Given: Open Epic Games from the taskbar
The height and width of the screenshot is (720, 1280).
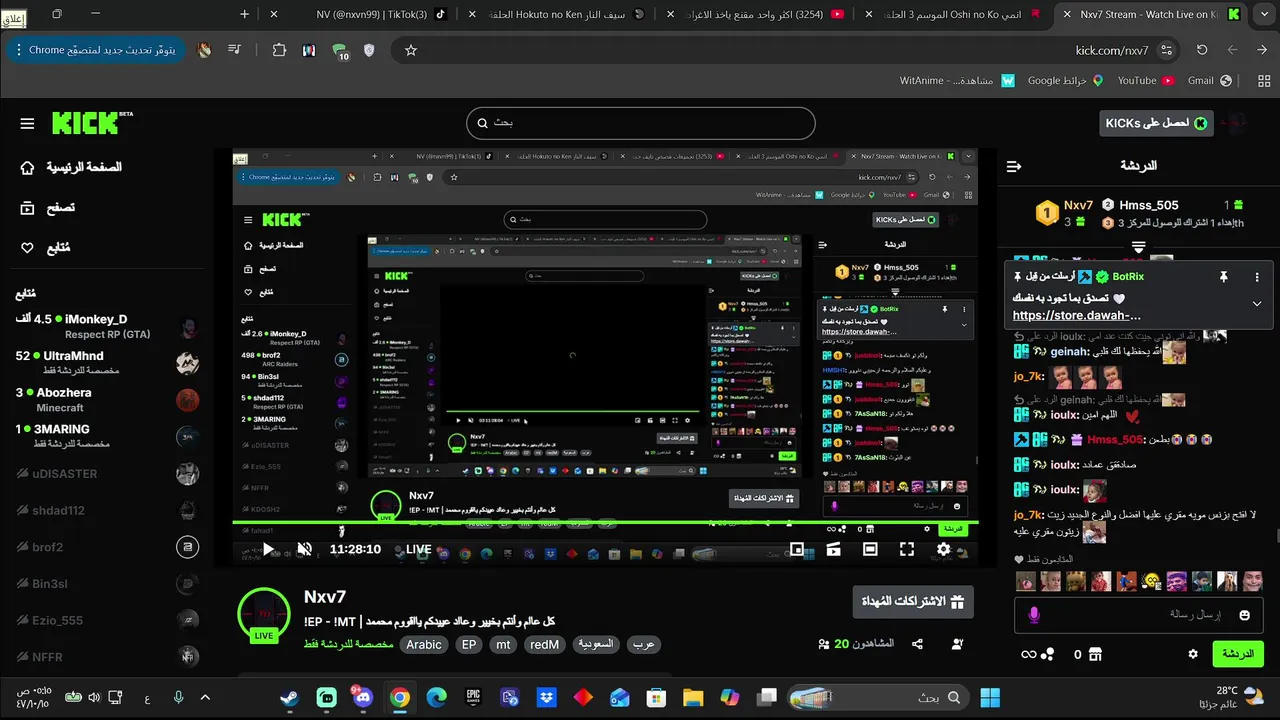Looking at the screenshot, I should point(472,698).
